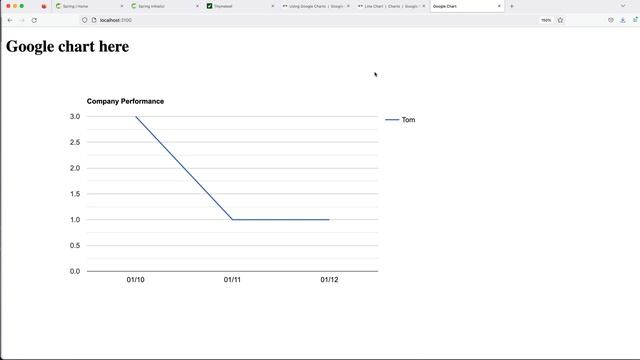Click the 01/11 data point at 1.0

pos(232,220)
